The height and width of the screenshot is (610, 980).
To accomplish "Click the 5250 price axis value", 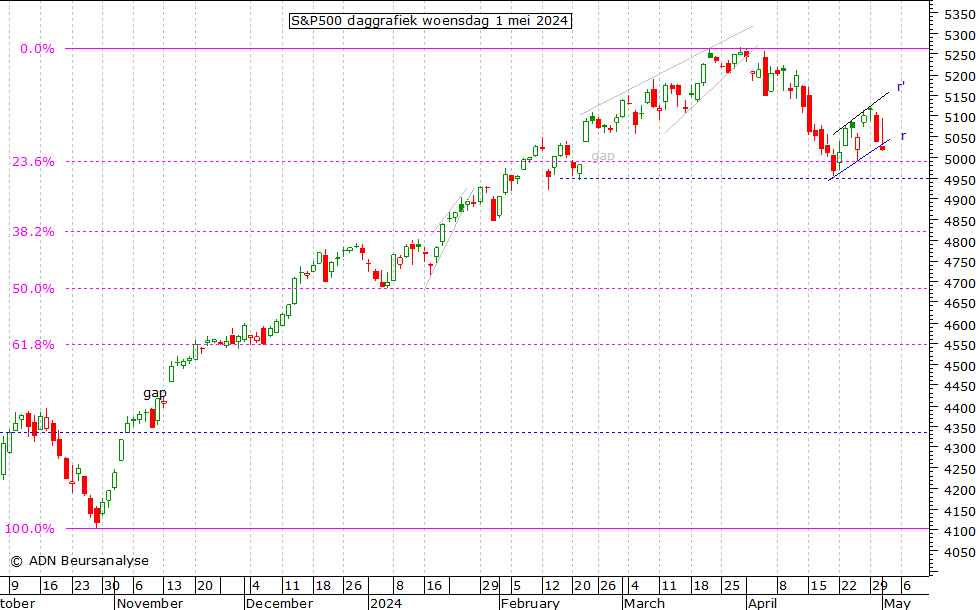I will coord(959,56).
